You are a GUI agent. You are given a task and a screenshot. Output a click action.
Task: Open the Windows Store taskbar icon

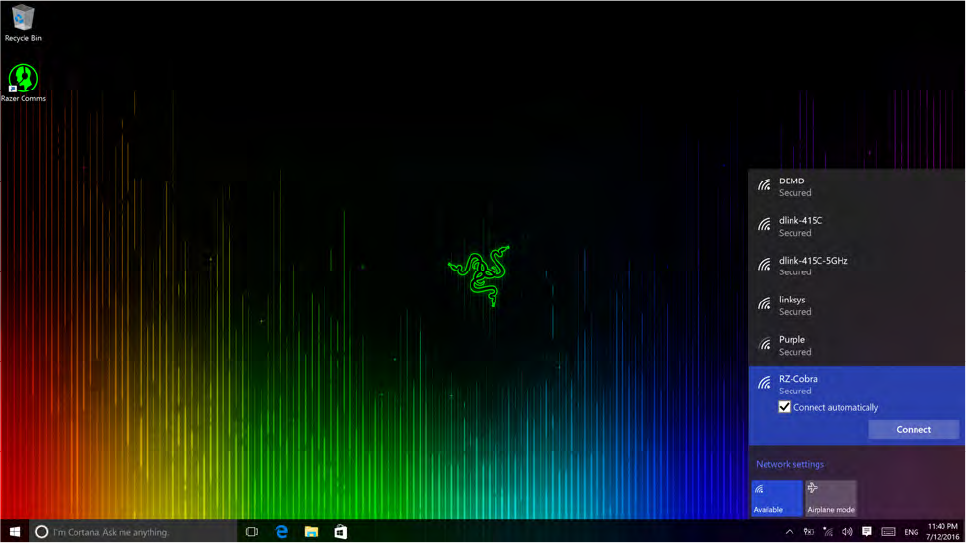tap(341, 531)
